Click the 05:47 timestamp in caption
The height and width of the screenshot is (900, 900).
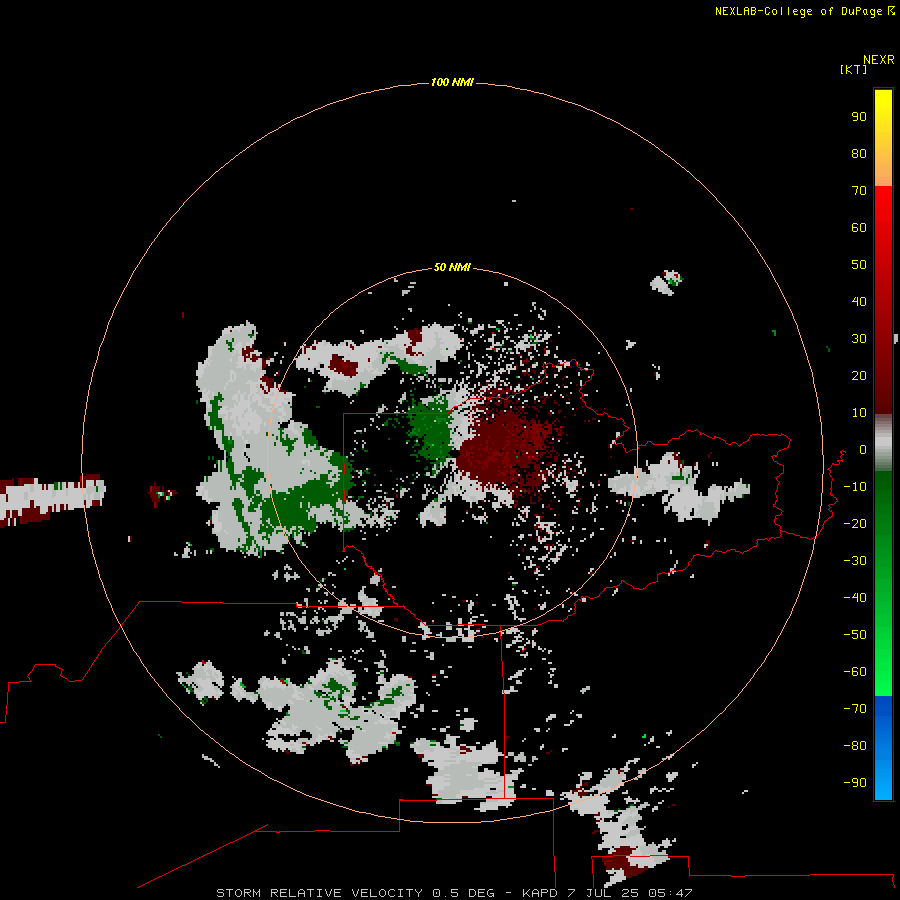tap(670, 893)
